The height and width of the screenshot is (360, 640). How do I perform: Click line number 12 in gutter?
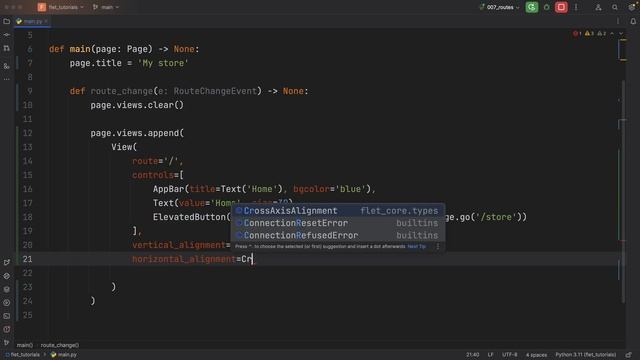(x=27, y=133)
